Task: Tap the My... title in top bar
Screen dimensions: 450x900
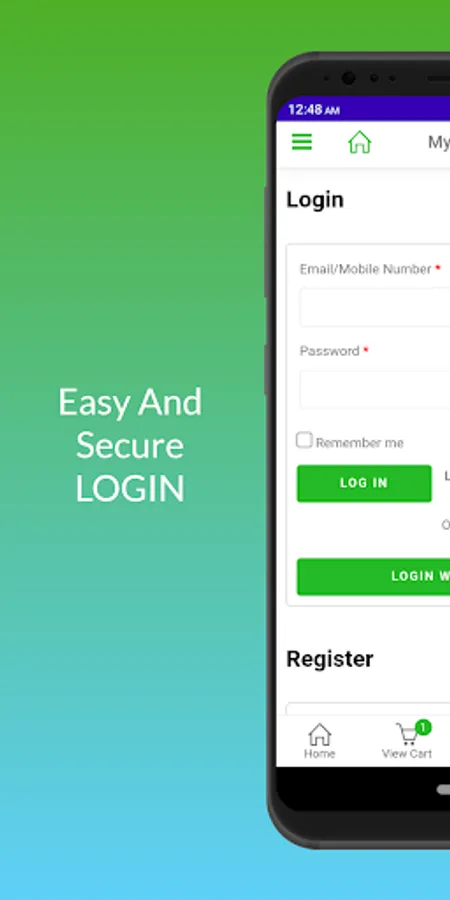Action: coord(439,142)
